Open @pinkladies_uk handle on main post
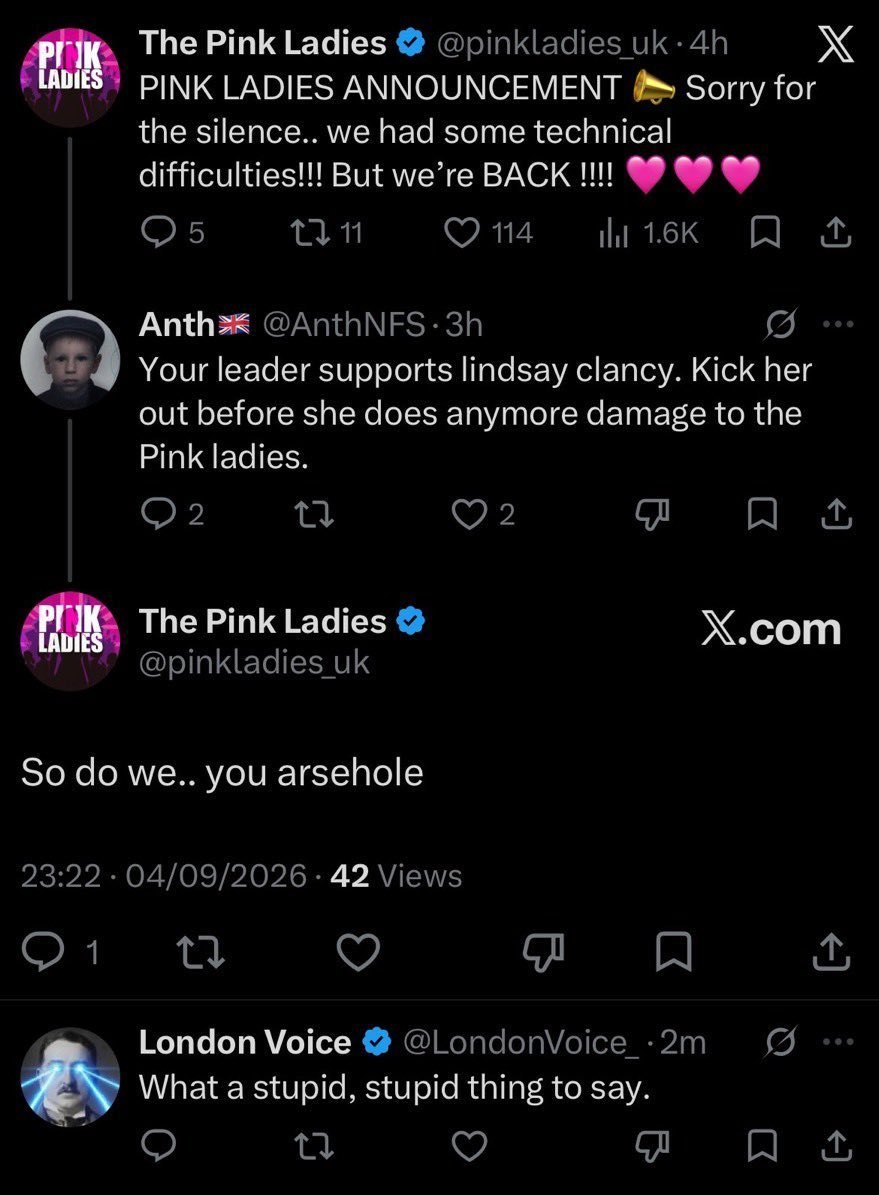This screenshot has height=1195, width=879. (254, 662)
